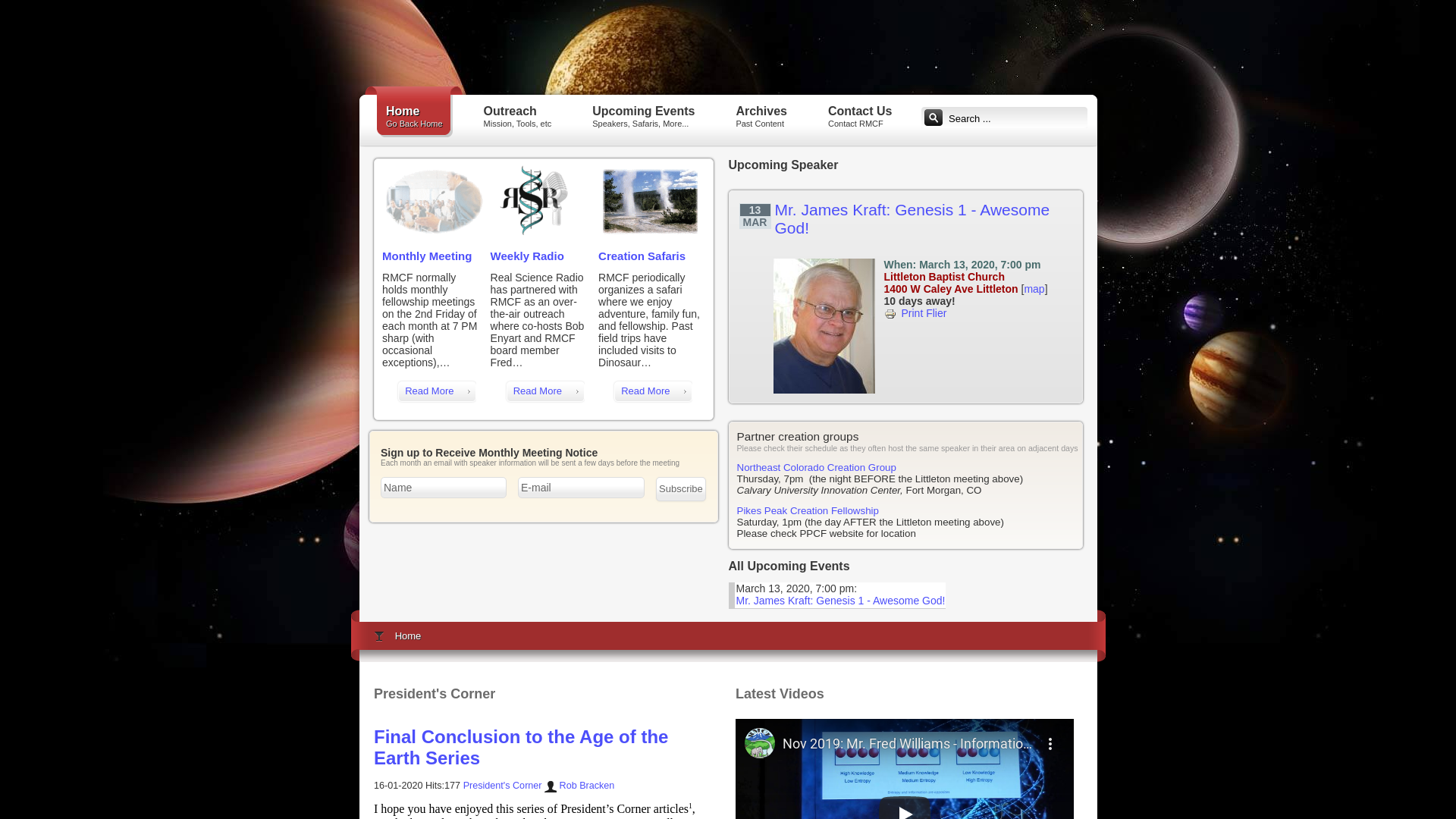Click the YouTube channel avatar icon
The height and width of the screenshot is (819, 1456).
(759, 744)
